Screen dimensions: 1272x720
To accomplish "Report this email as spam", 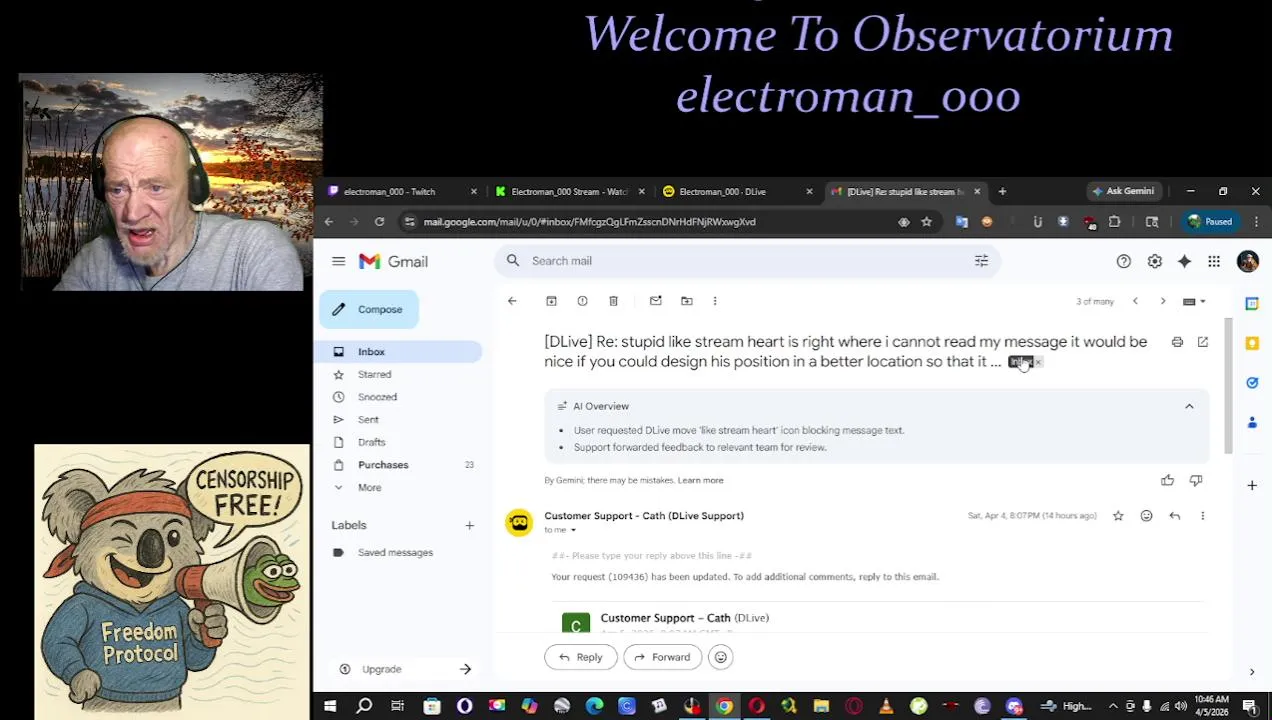I will (x=582, y=301).
